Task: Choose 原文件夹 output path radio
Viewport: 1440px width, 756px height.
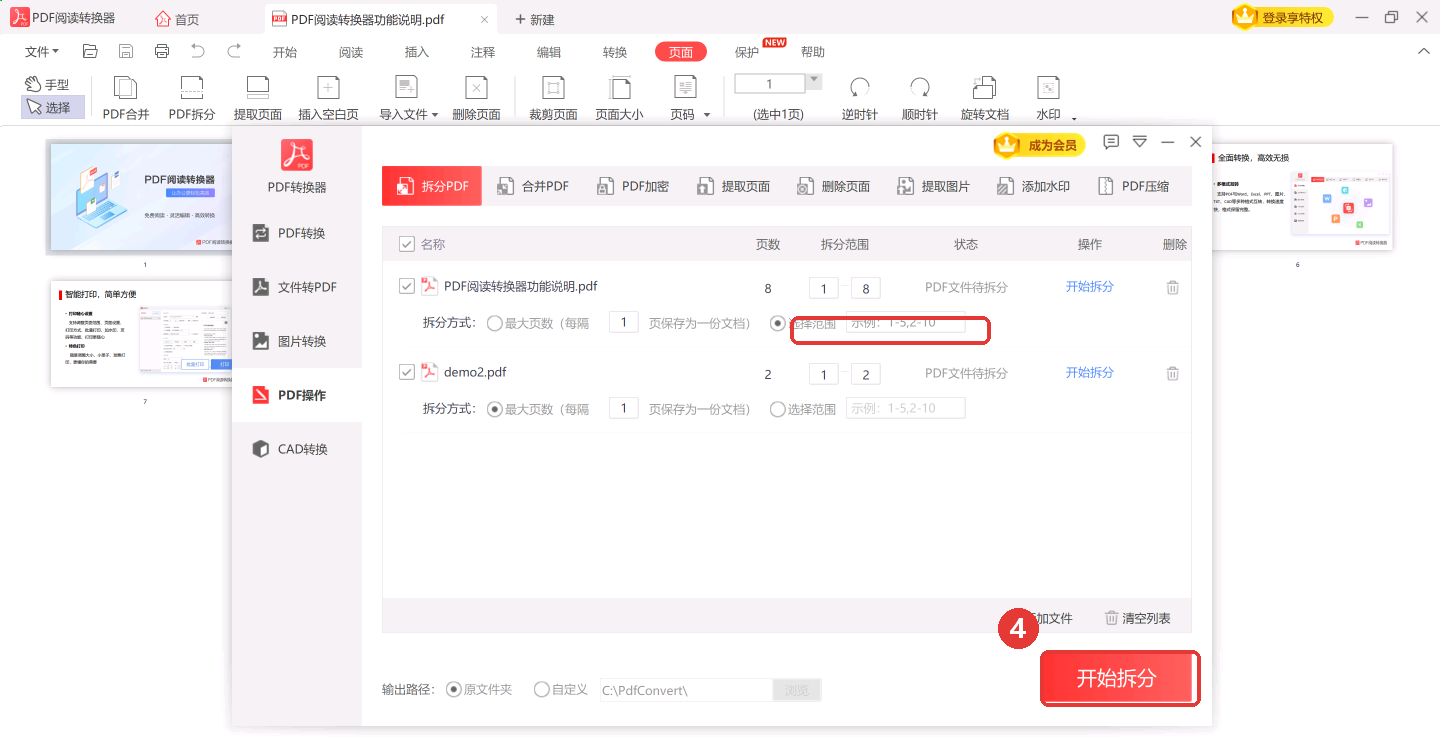Action: [x=454, y=689]
